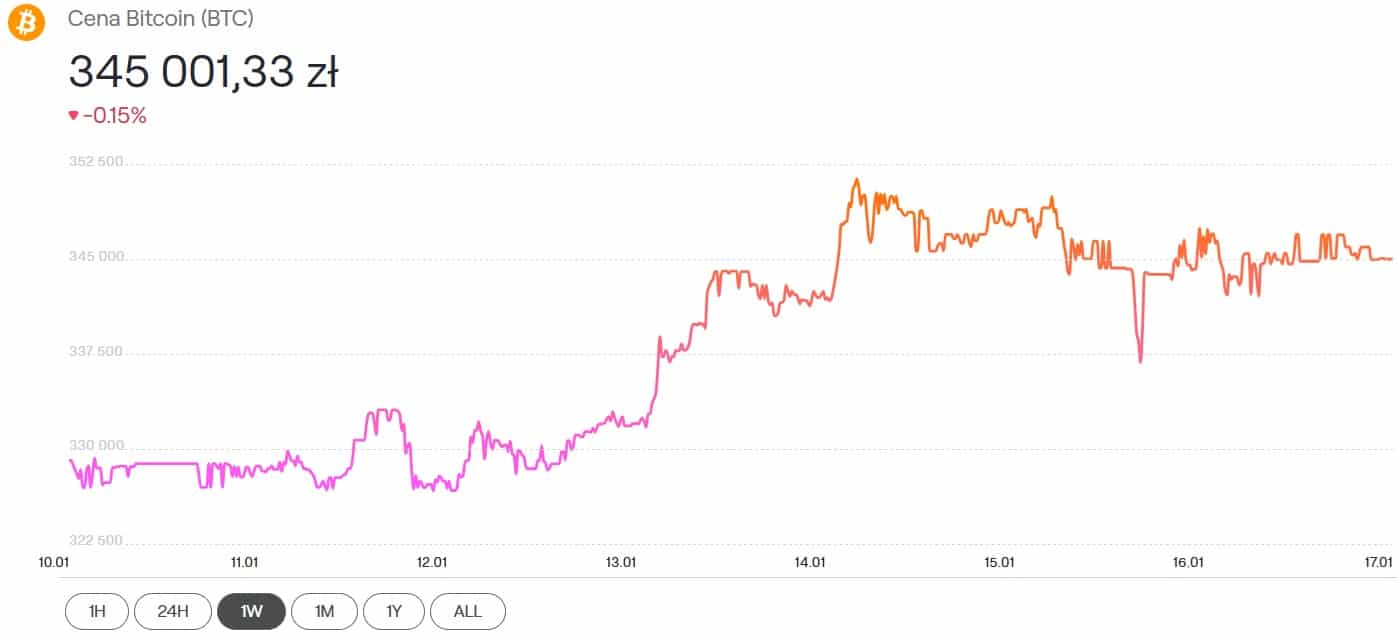Click the Cena Bitcoin (BTC) title
This screenshot has height=639, width=1399.
point(158,19)
